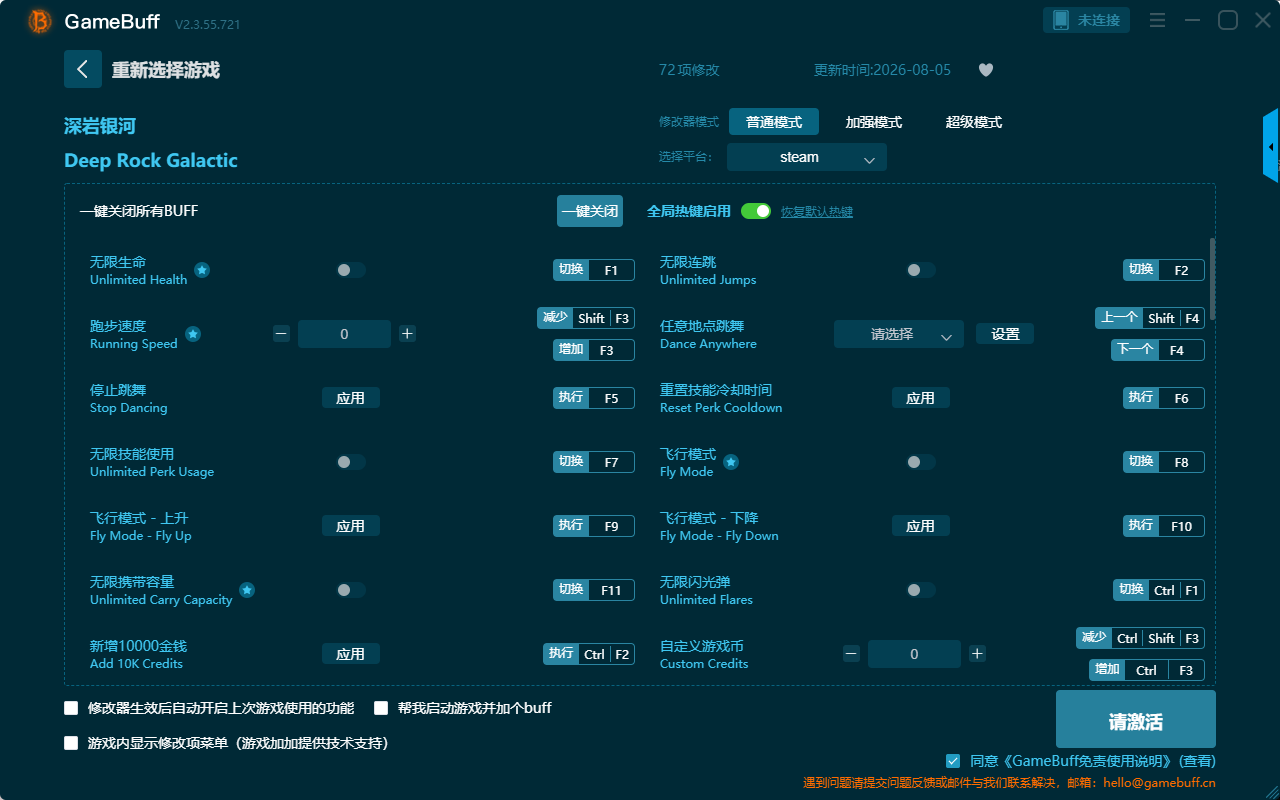The height and width of the screenshot is (800, 1280).
Task: Open the Dance Anywhere 请选择 dropdown
Action: pyautogui.click(x=899, y=334)
